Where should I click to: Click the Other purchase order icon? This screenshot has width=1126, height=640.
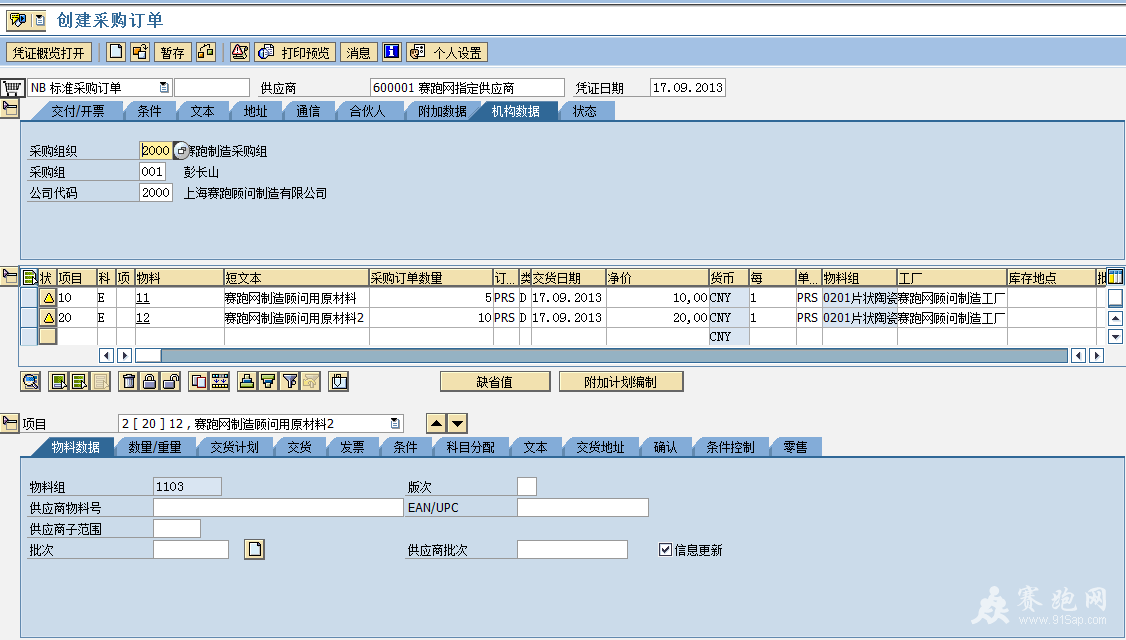140,52
